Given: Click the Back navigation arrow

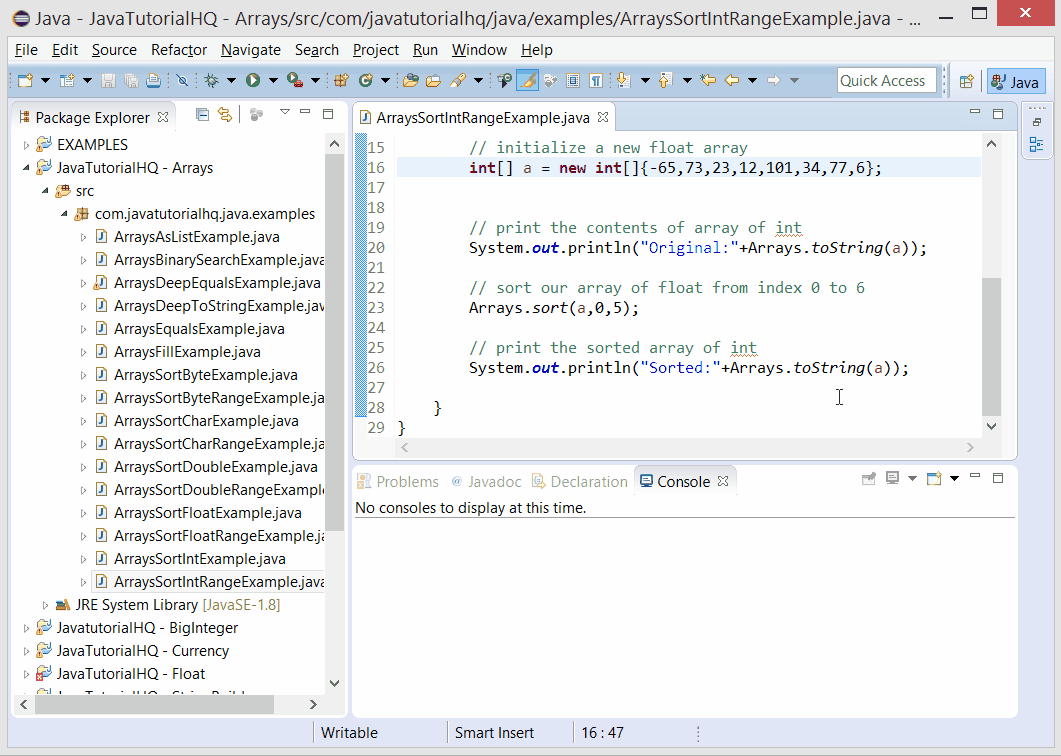Looking at the screenshot, I should (x=732, y=81).
